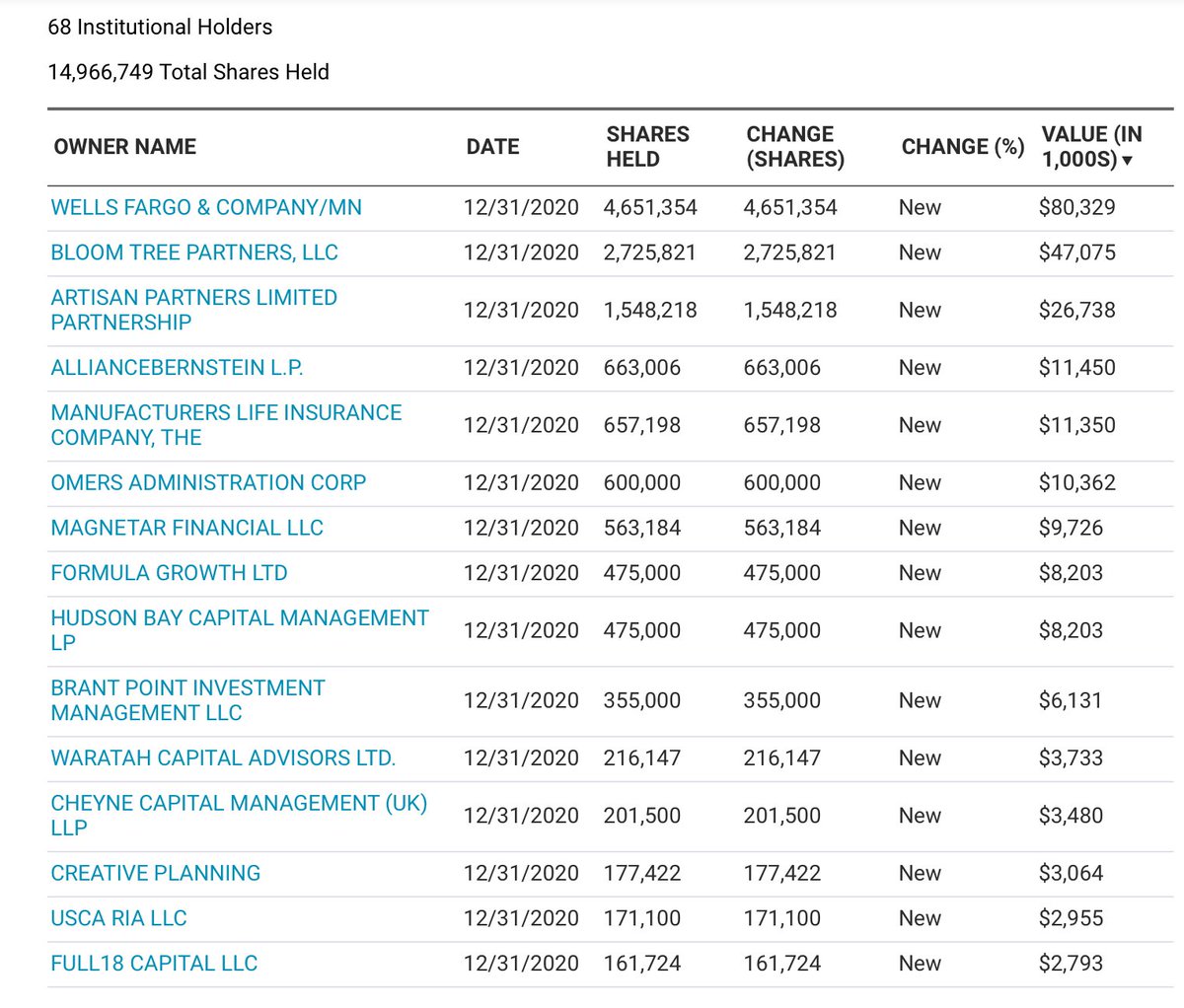This screenshot has width=1184, height=1008.
Task: View Magnetar Financial LLC holder details
Action: tap(186, 528)
